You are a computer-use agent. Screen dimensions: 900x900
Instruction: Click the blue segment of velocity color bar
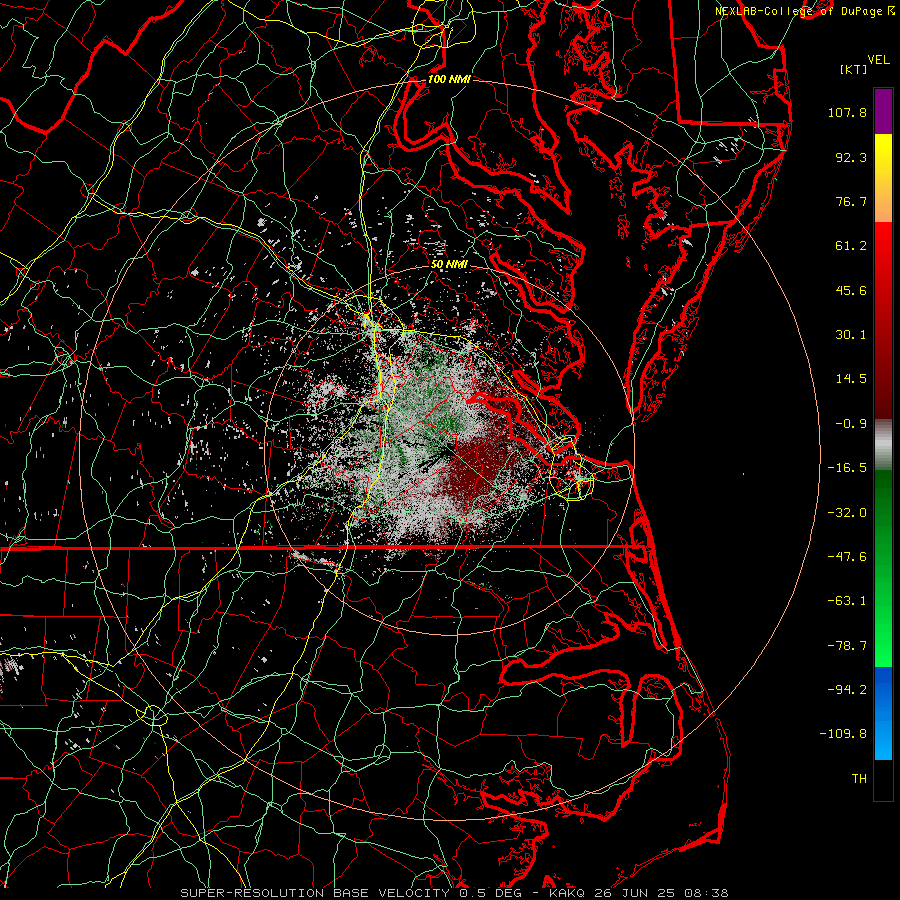pyautogui.click(x=883, y=713)
